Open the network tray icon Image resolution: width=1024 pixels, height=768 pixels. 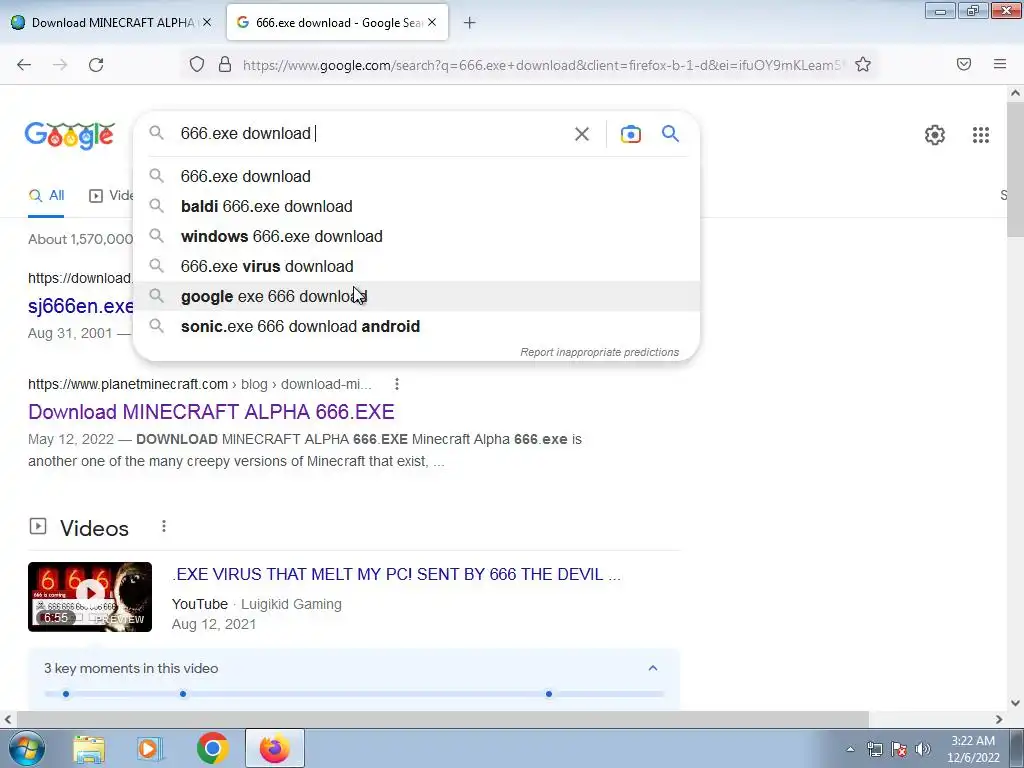(874, 749)
